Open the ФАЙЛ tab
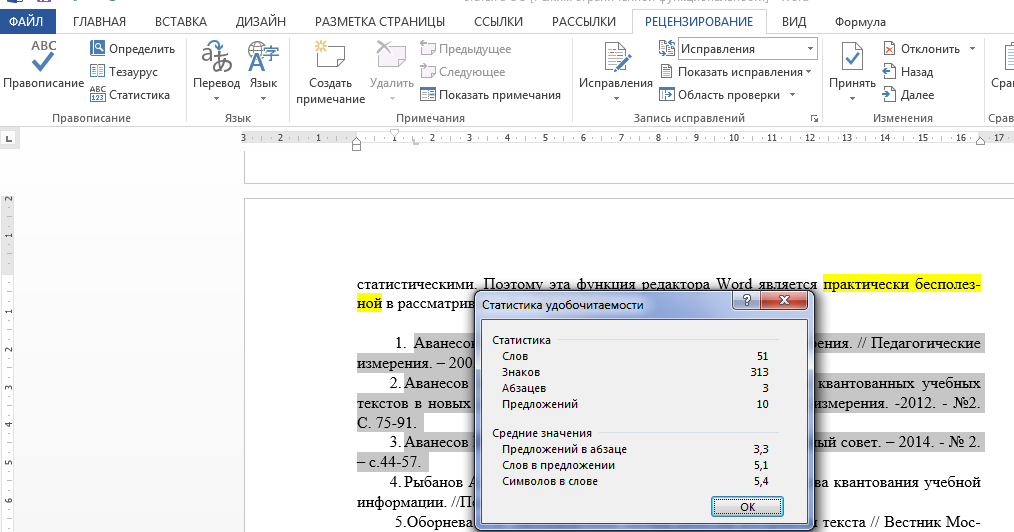Viewport: 1014px width, 532px height. click(27, 21)
